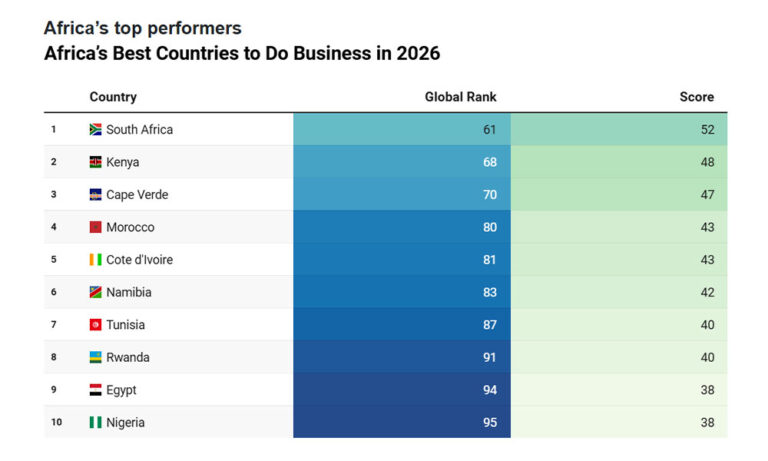Click the Rwanda flag icon

pyautogui.click(x=96, y=357)
